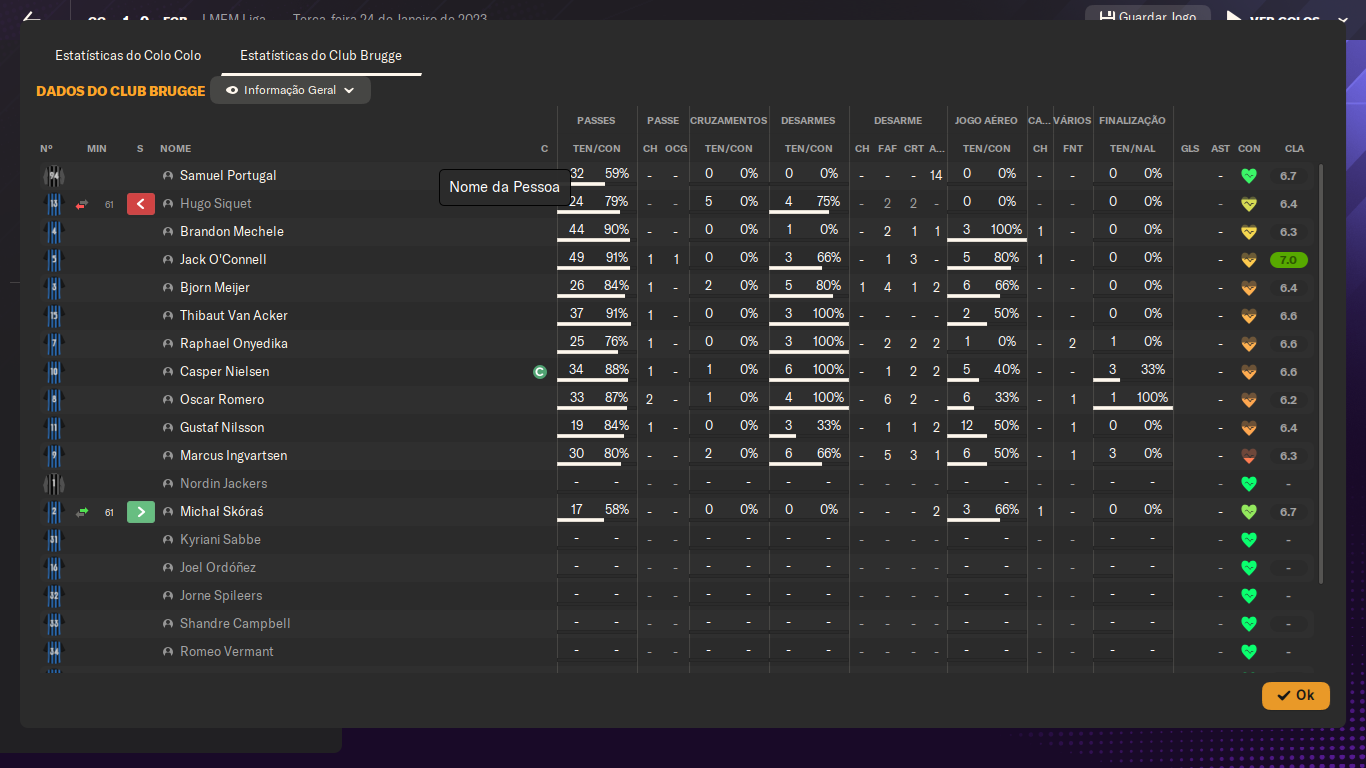The height and width of the screenshot is (768, 1366).
Task: Click Hugo Siquet's red swap arrows icon
Action: coord(82,204)
